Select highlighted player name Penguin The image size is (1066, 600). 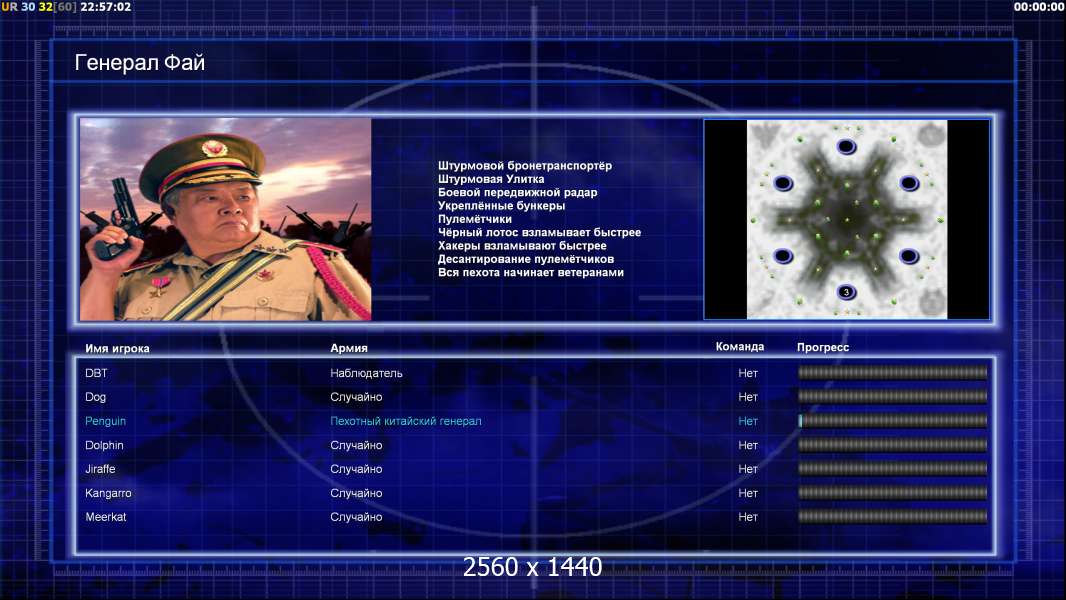105,421
